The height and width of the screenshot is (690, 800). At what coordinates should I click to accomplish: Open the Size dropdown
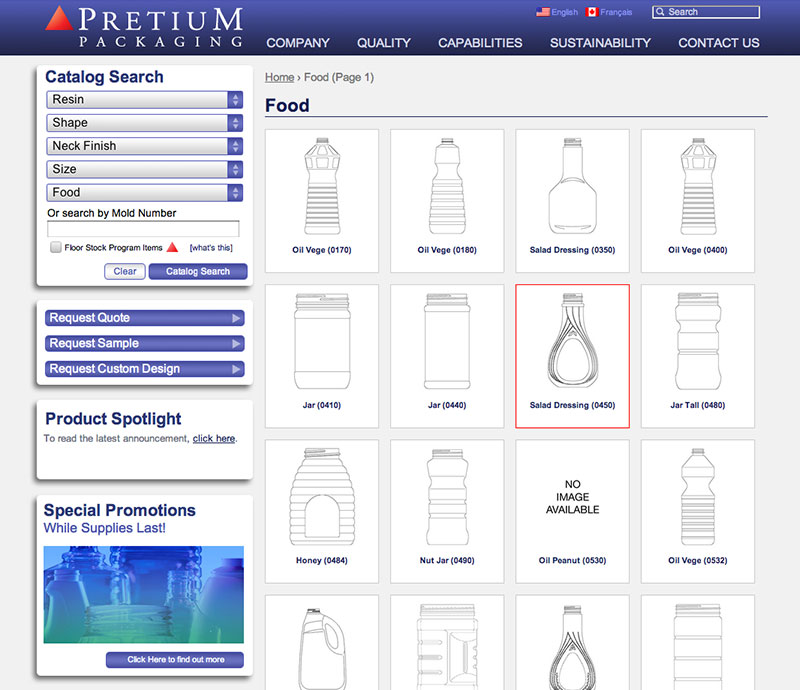[144, 169]
